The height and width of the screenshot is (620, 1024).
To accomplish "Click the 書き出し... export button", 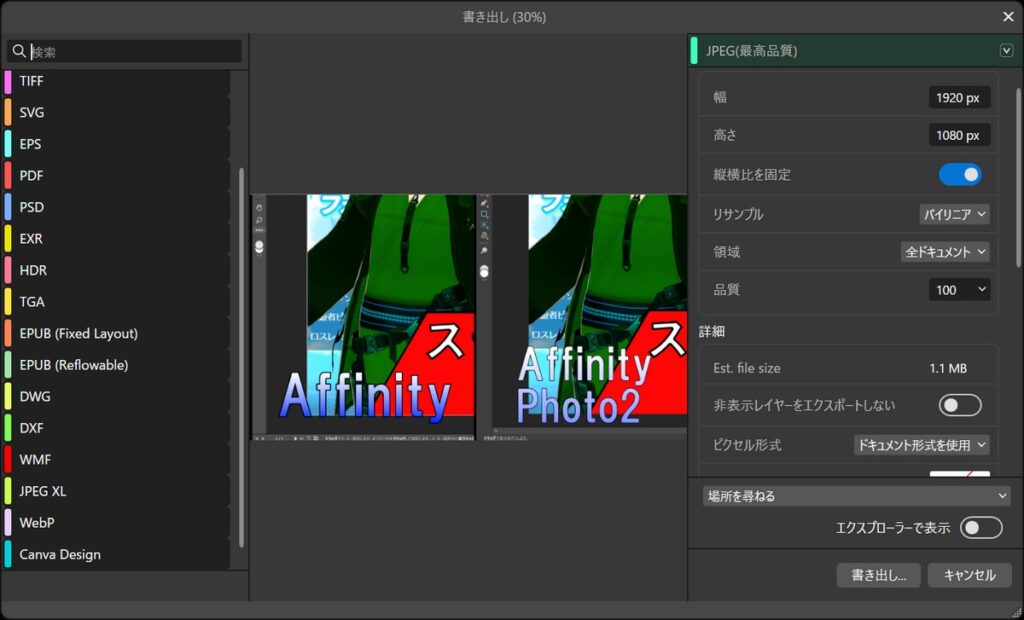I will click(x=878, y=575).
